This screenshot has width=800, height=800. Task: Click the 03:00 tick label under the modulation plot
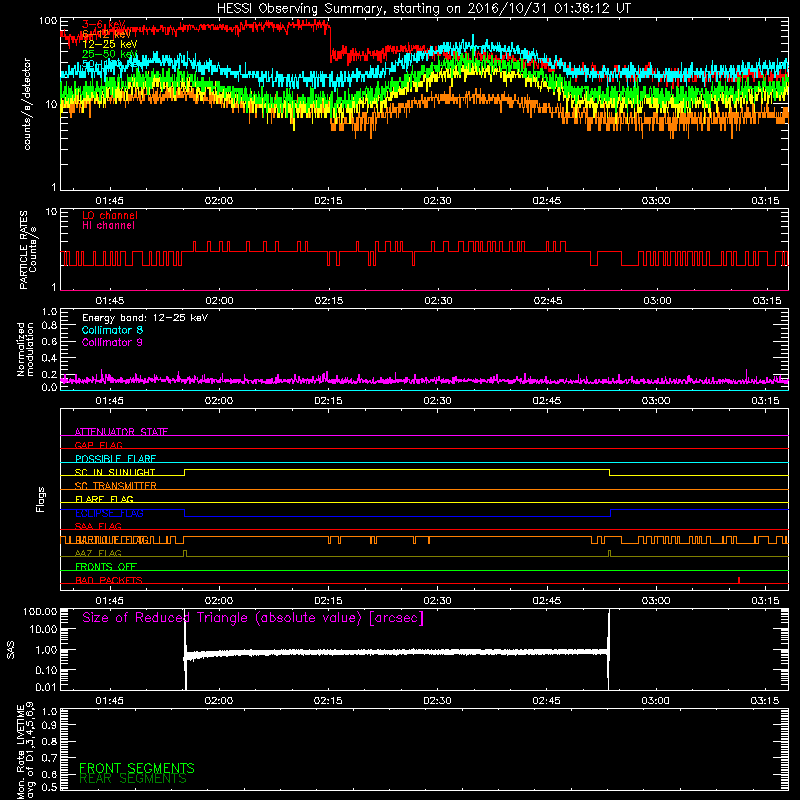tap(656, 401)
